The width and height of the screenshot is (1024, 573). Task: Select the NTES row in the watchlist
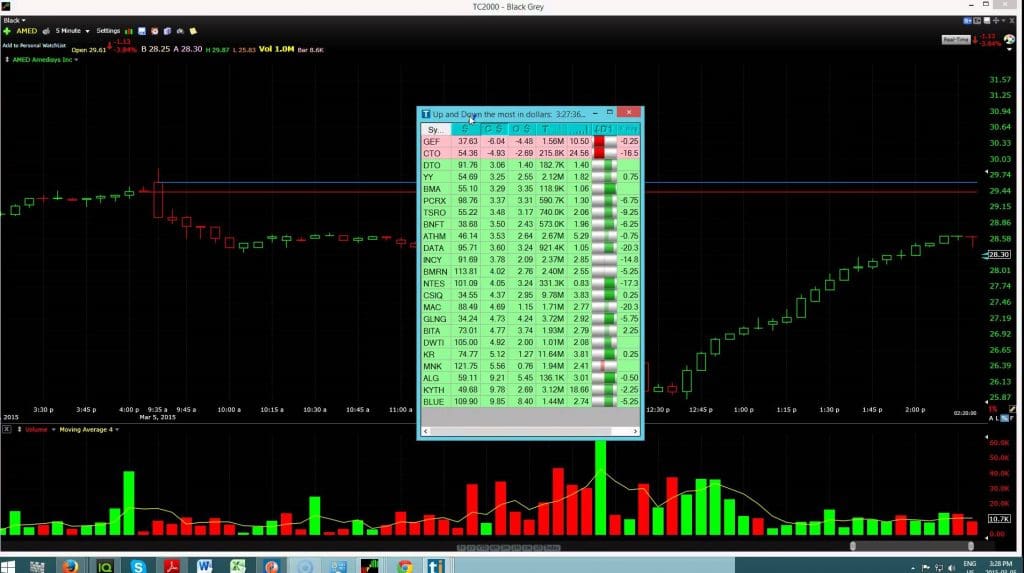[x=530, y=283]
